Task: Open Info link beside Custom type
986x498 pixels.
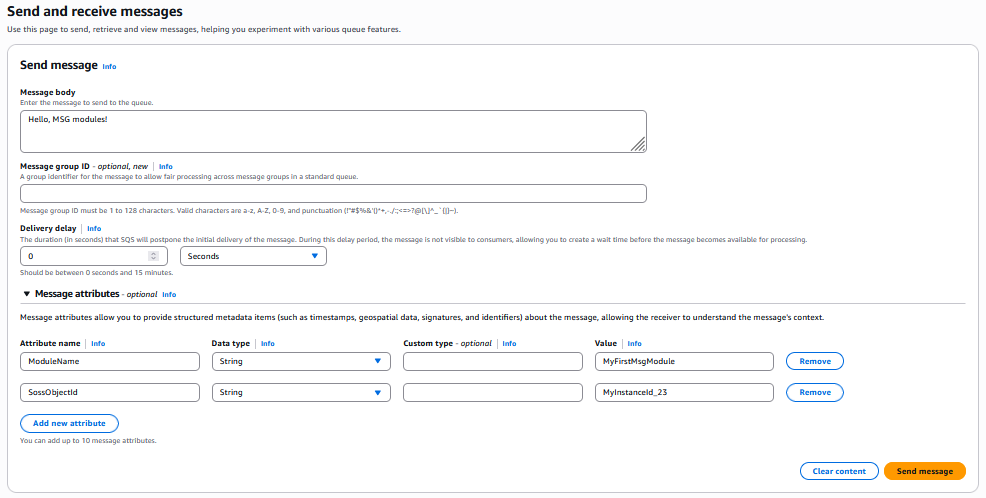Action: click(509, 343)
